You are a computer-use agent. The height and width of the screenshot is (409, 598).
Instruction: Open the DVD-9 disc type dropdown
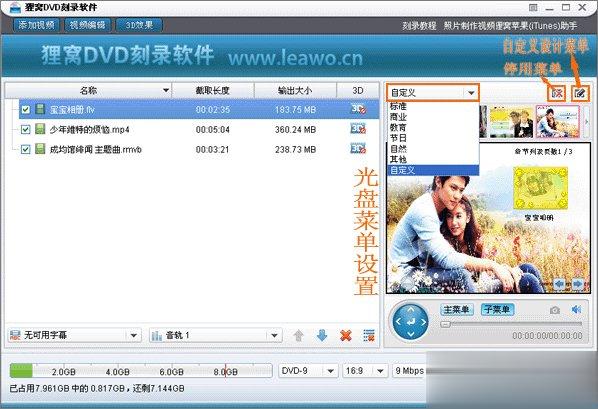coord(308,371)
